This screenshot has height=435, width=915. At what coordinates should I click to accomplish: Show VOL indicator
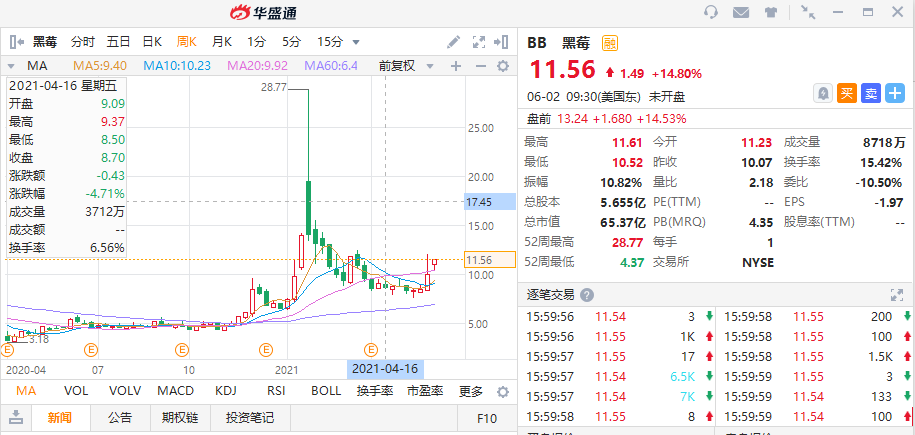pos(75,391)
